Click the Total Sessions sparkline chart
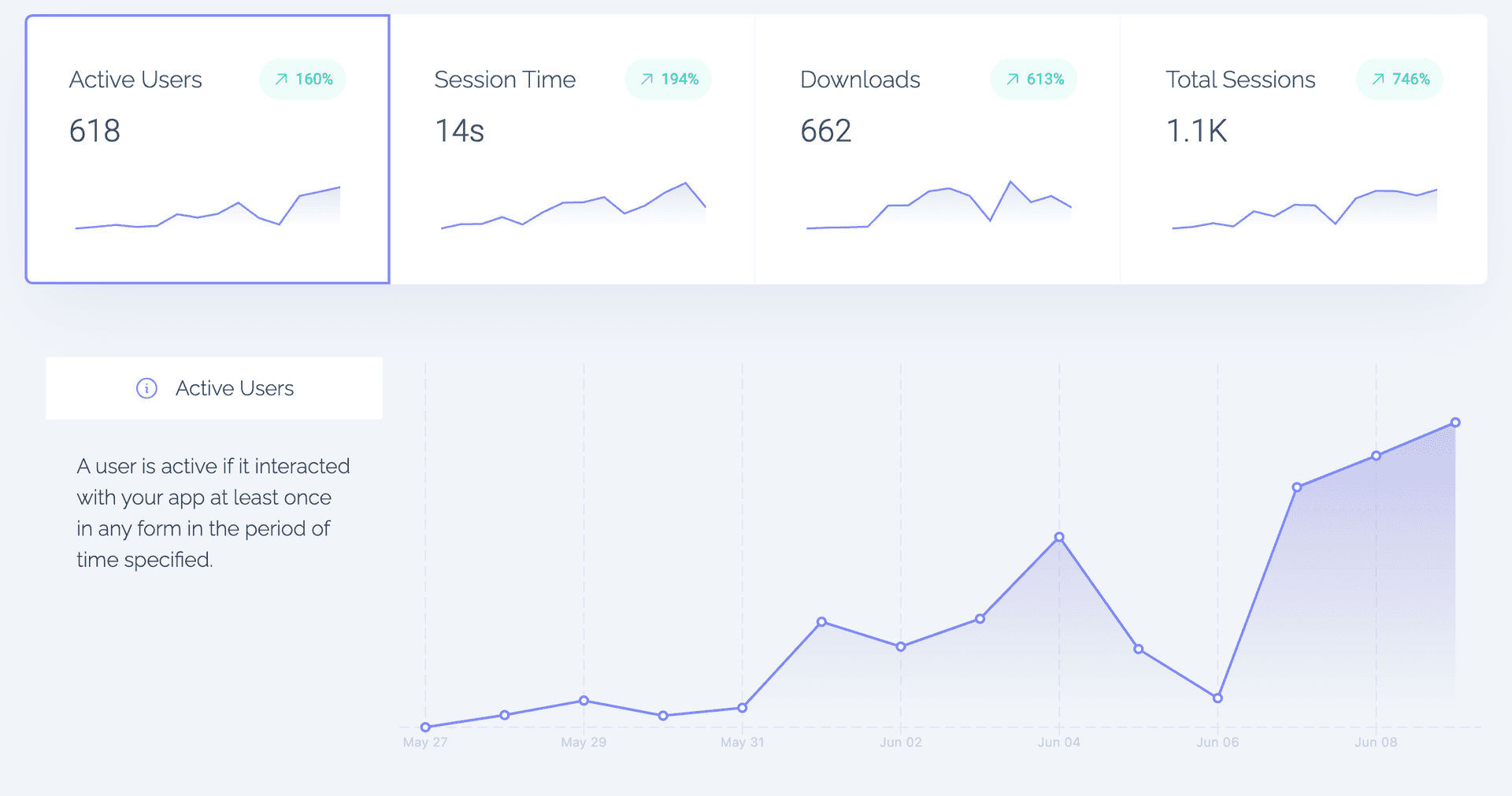Viewport: 1512px width, 796px height. (x=1304, y=209)
